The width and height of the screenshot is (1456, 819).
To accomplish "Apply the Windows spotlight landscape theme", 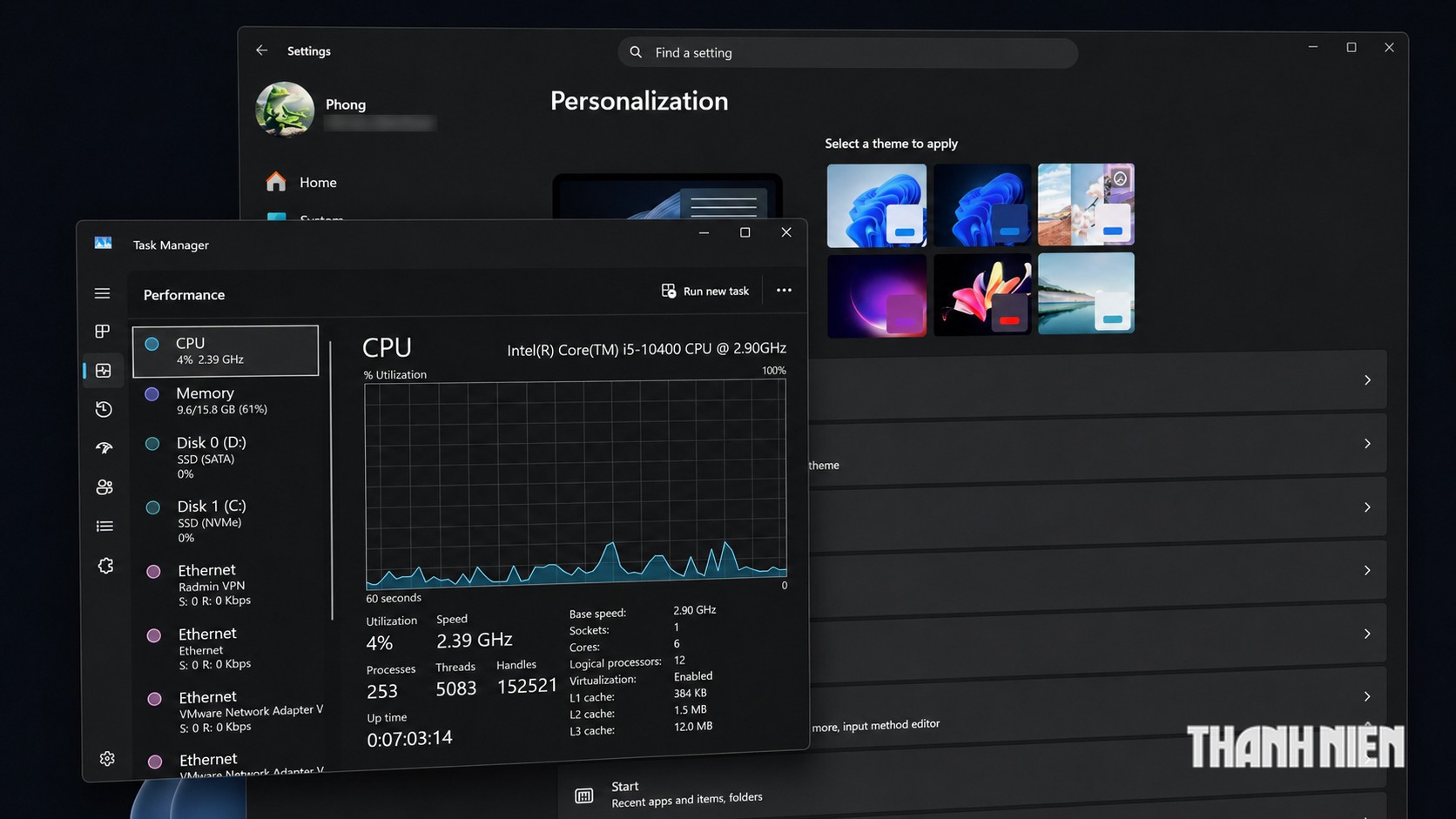I will click(x=1086, y=204).
